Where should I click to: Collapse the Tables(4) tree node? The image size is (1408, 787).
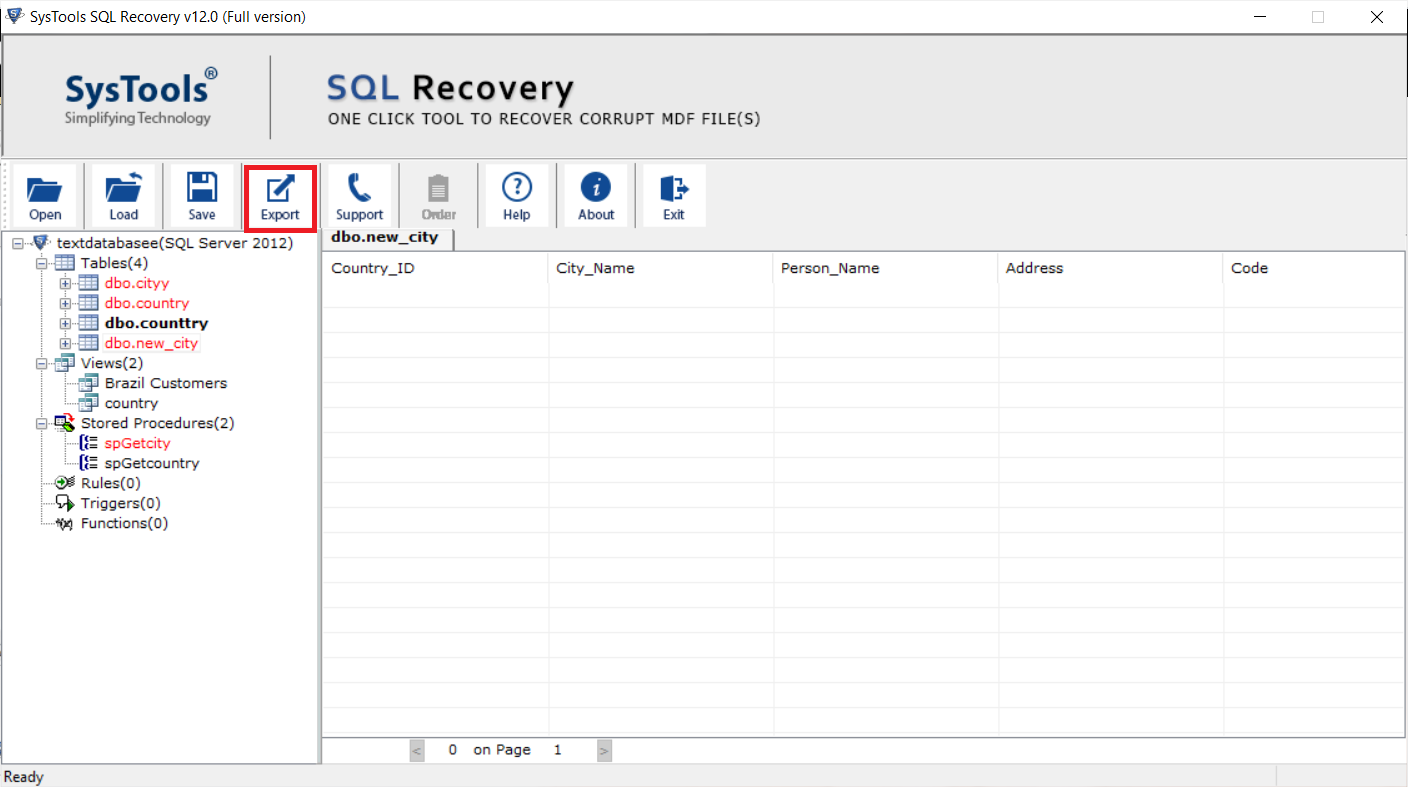tap(42, 264)
